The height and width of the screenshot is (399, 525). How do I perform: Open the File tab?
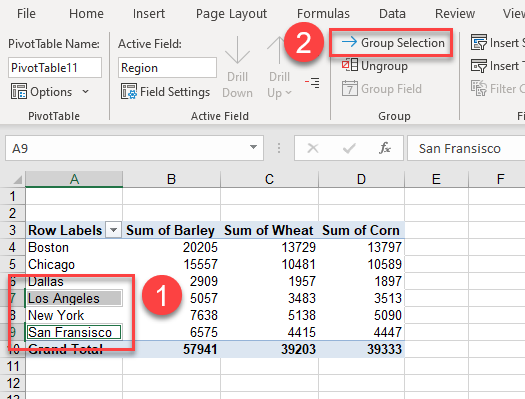[x=26, y=14]
